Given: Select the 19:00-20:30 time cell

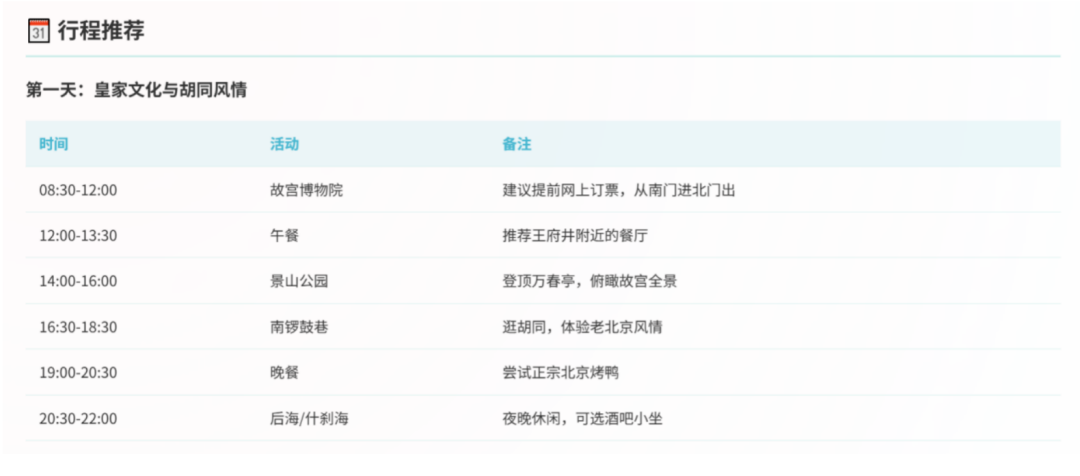Looking at the screenshot, I should coord(78,373).
